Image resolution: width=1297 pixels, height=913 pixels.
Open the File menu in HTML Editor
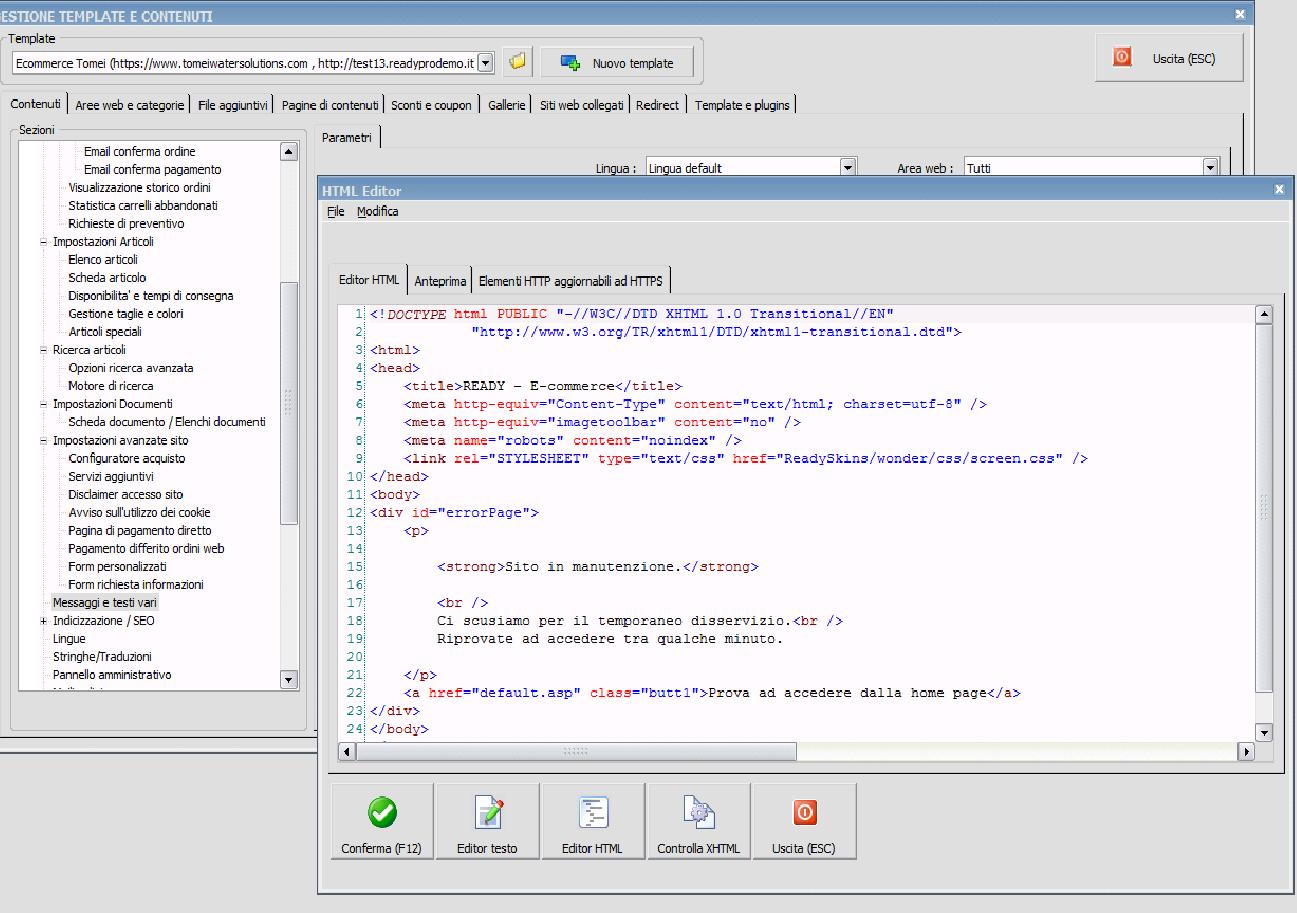[x=335, y=212]
